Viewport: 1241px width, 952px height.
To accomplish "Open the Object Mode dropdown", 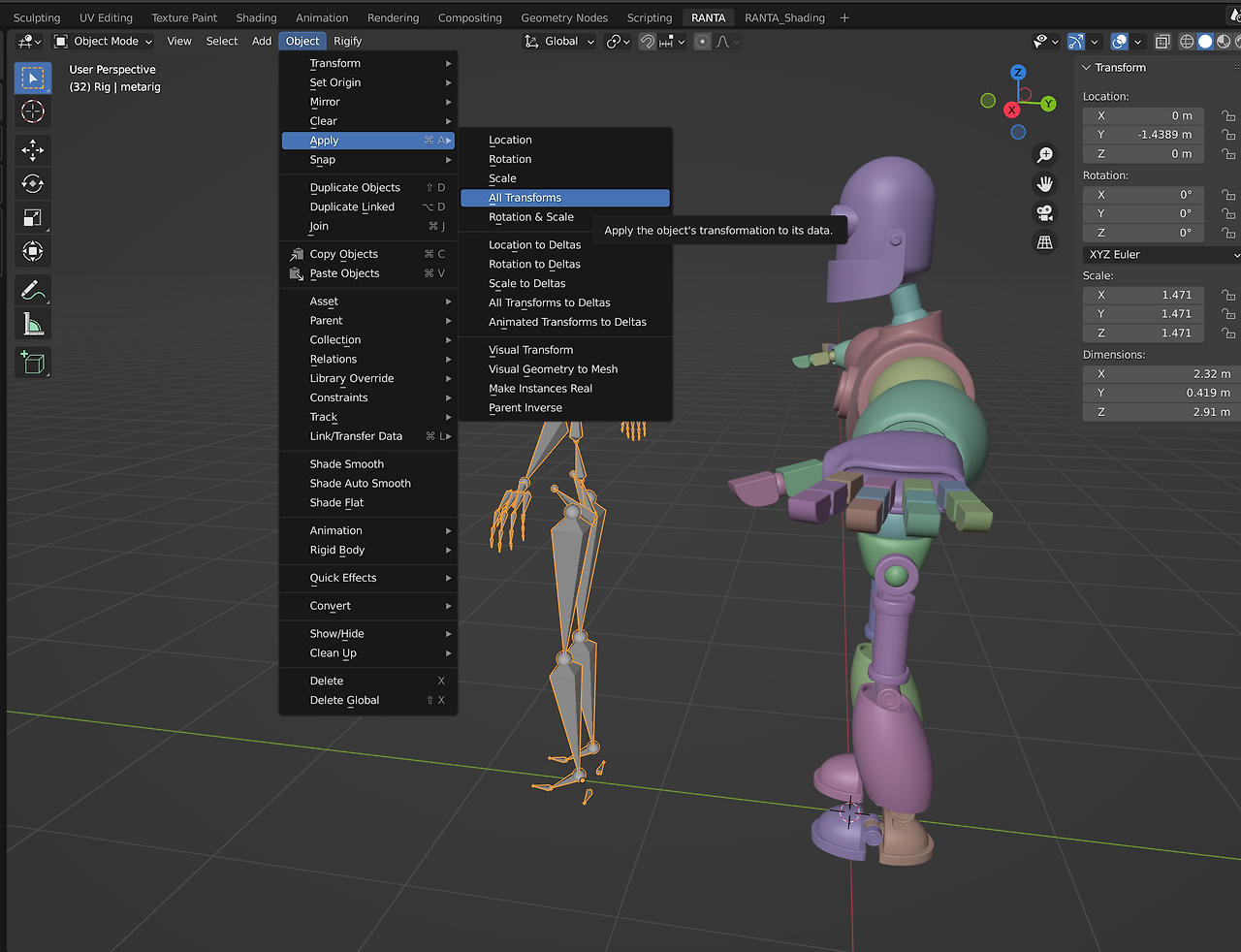I will 103,42.
